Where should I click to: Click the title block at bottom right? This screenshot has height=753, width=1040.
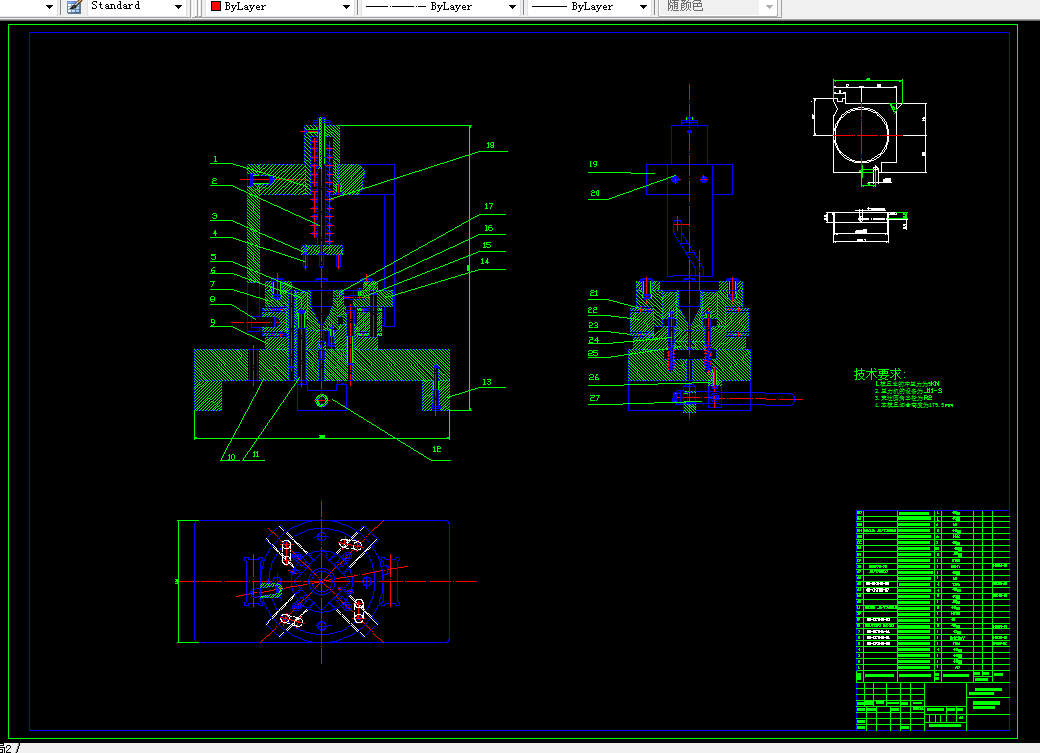tap(932, 705)
